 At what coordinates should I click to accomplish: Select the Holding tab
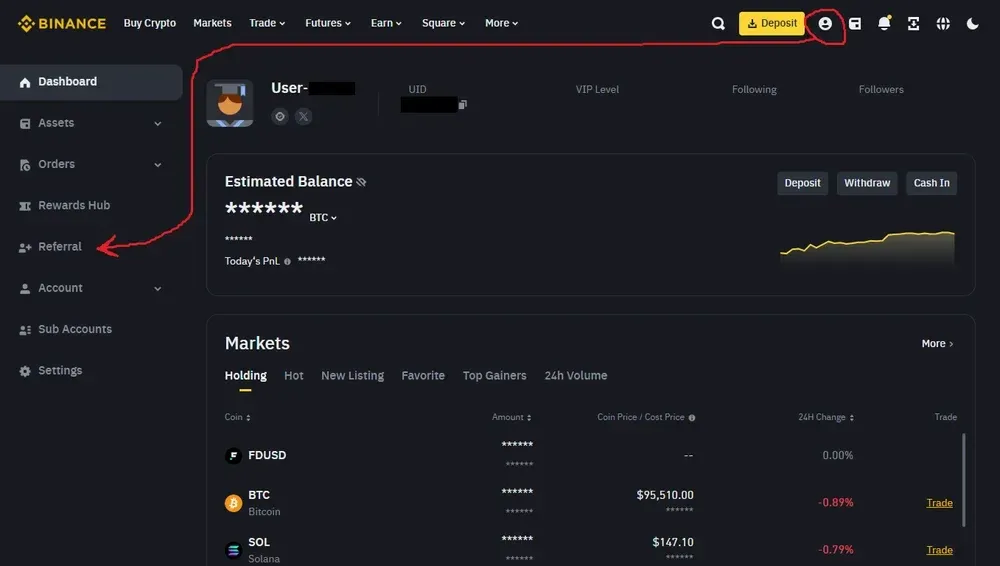[246, 376]
